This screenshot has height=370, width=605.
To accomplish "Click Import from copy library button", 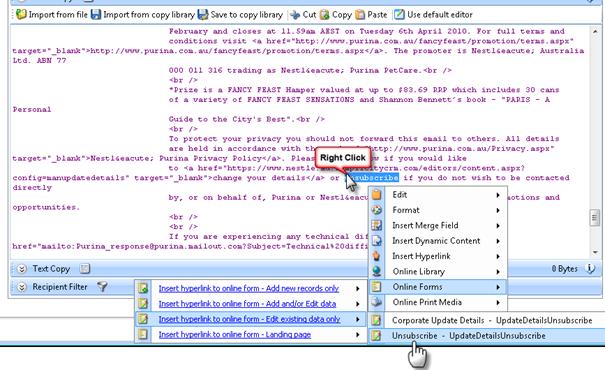I will point(143,15).
